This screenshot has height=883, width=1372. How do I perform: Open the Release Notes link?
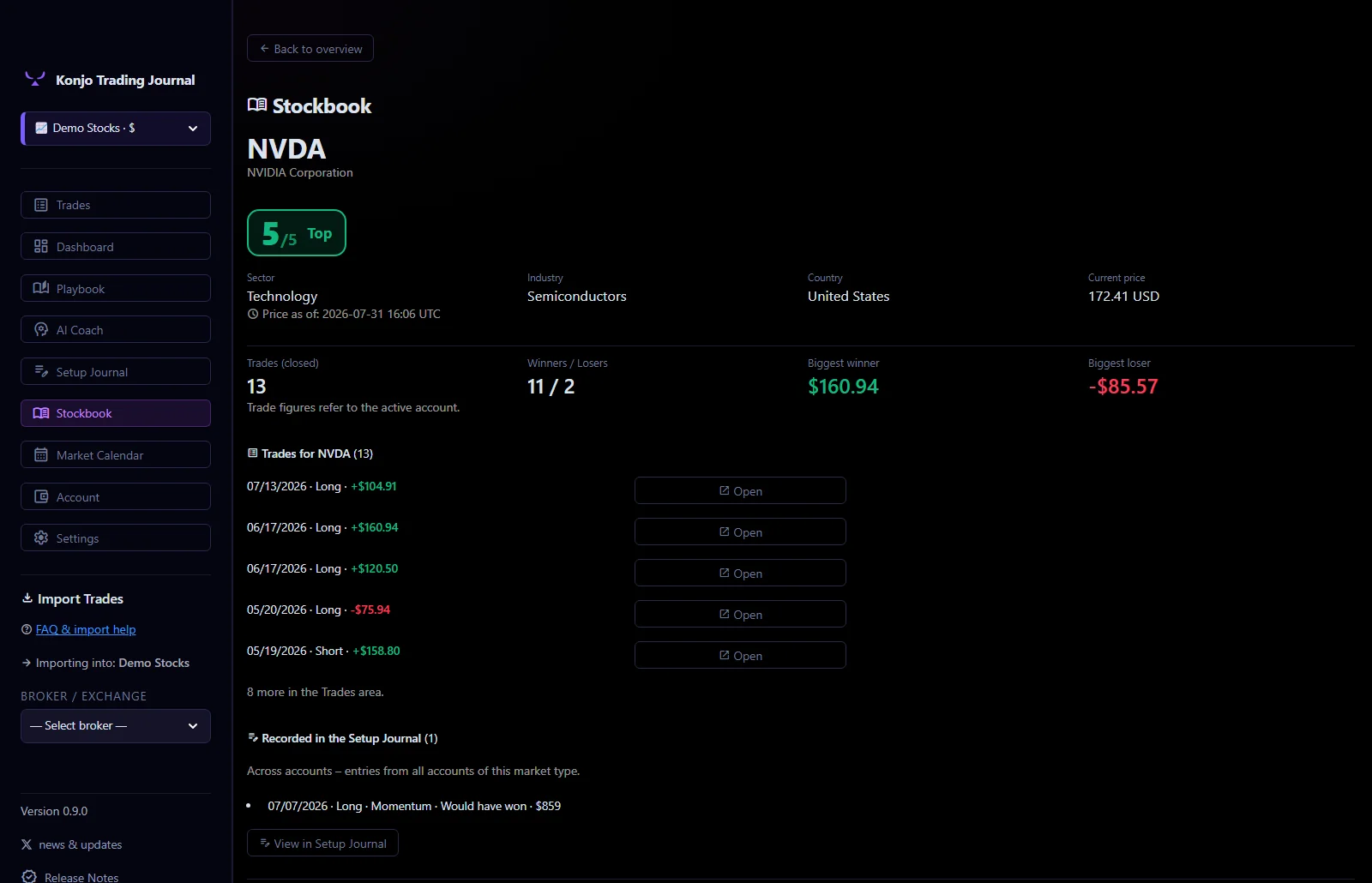click(x=81, y=877)
